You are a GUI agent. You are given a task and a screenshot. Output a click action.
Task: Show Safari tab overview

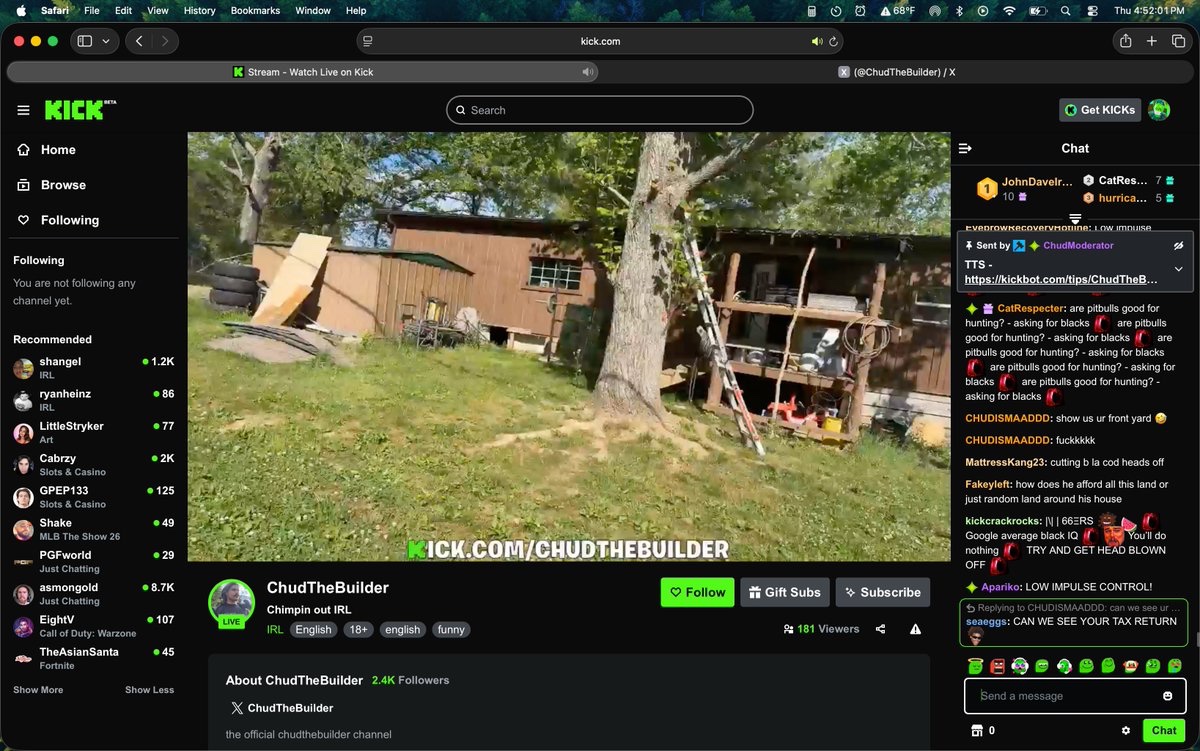[1179, 41]
